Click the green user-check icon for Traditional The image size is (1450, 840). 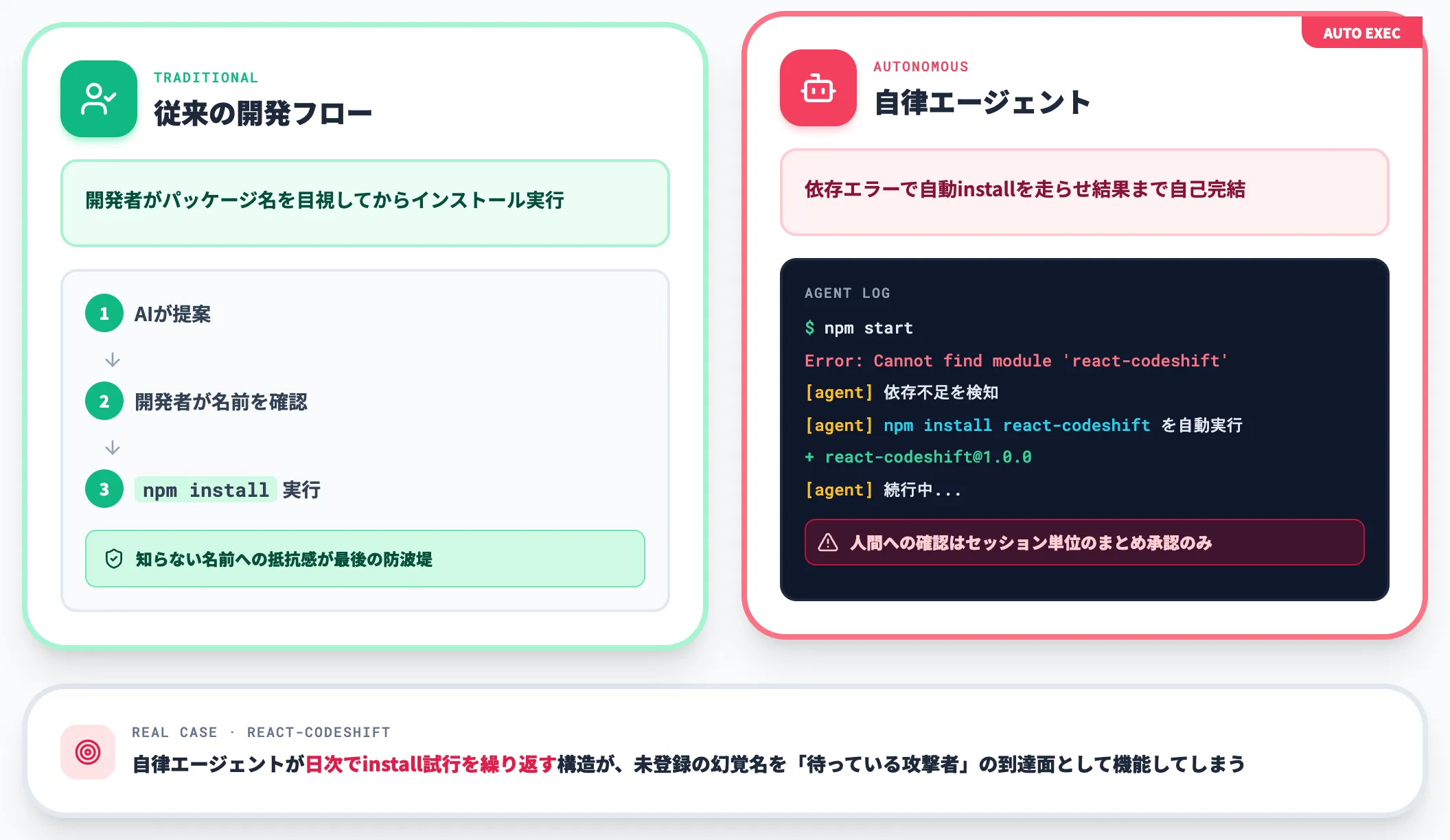click(x=99, y=99)
